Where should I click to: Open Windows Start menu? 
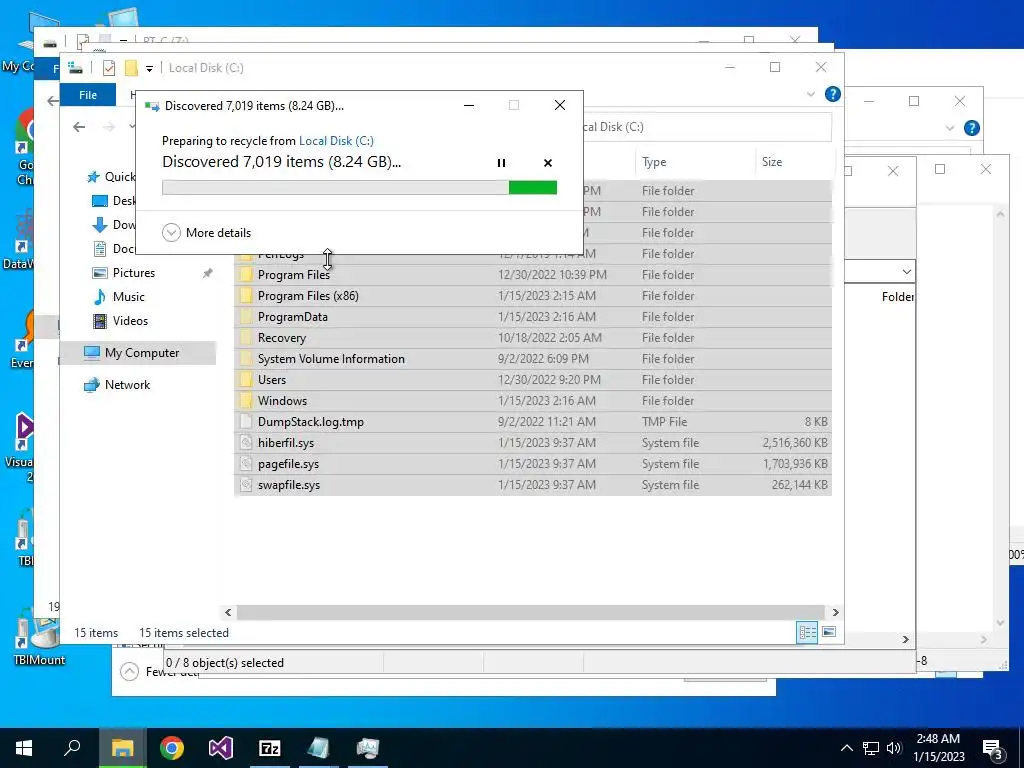pos(24,748)
